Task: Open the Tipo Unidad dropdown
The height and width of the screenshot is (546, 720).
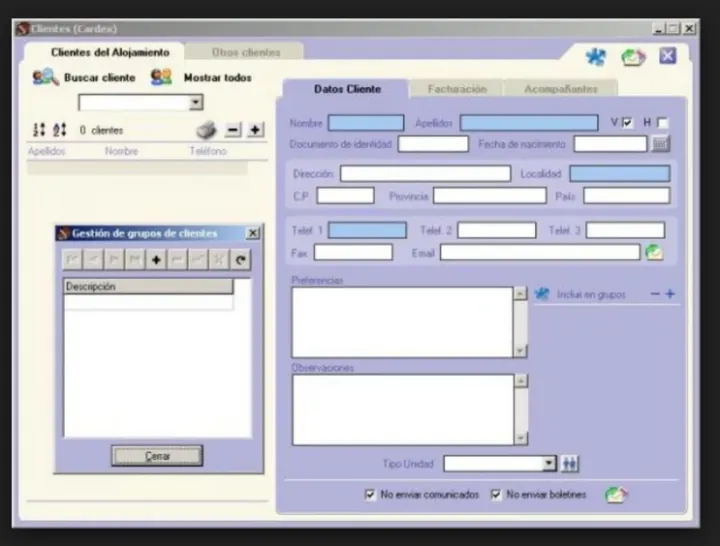Action: [x=549, y=464]
